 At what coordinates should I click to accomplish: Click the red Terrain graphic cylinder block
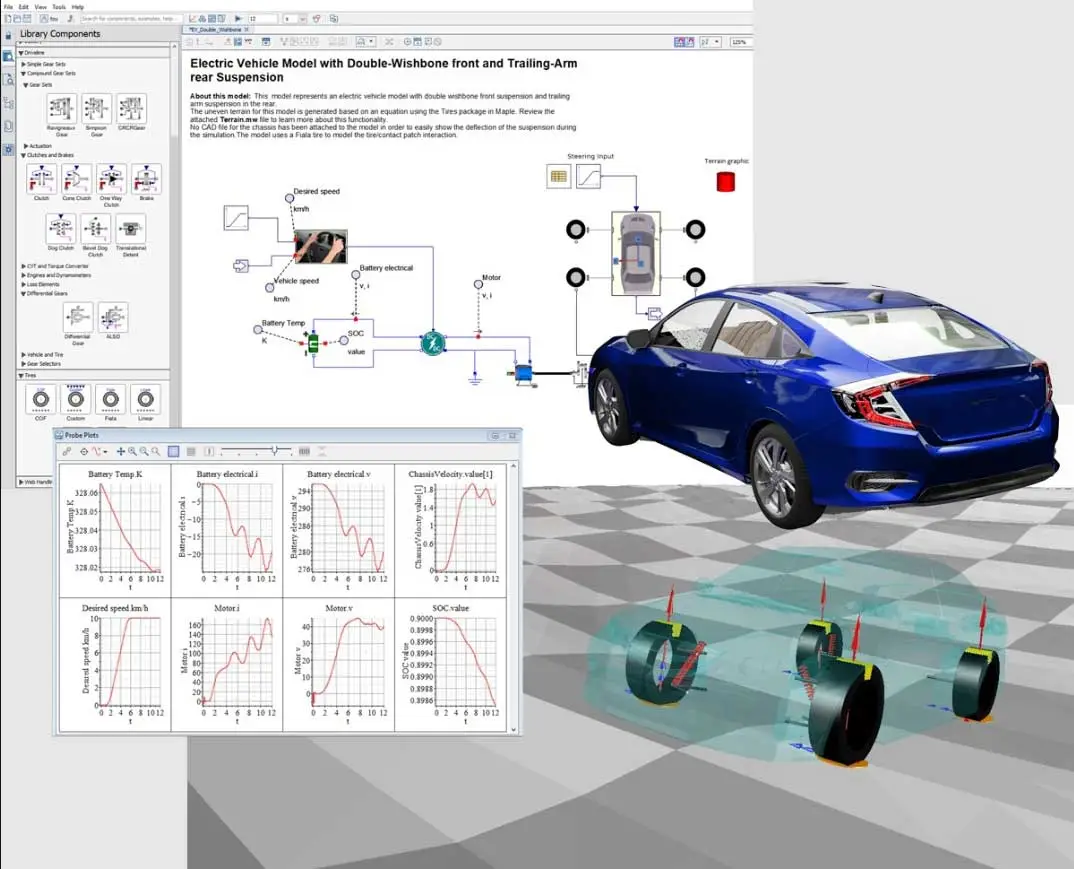tap(725, 181)
